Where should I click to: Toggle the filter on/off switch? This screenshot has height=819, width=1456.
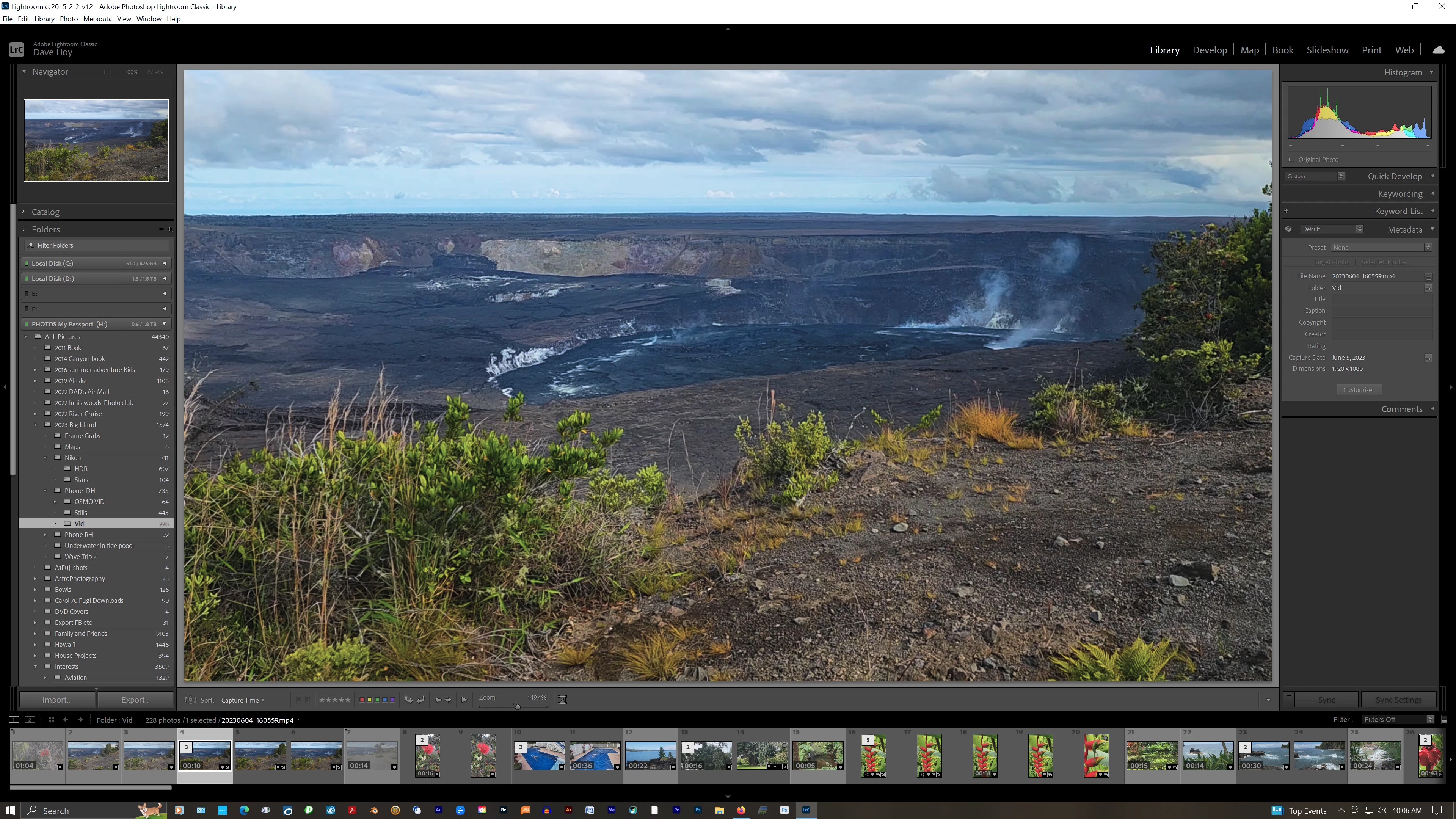[x=1443, y=720]
